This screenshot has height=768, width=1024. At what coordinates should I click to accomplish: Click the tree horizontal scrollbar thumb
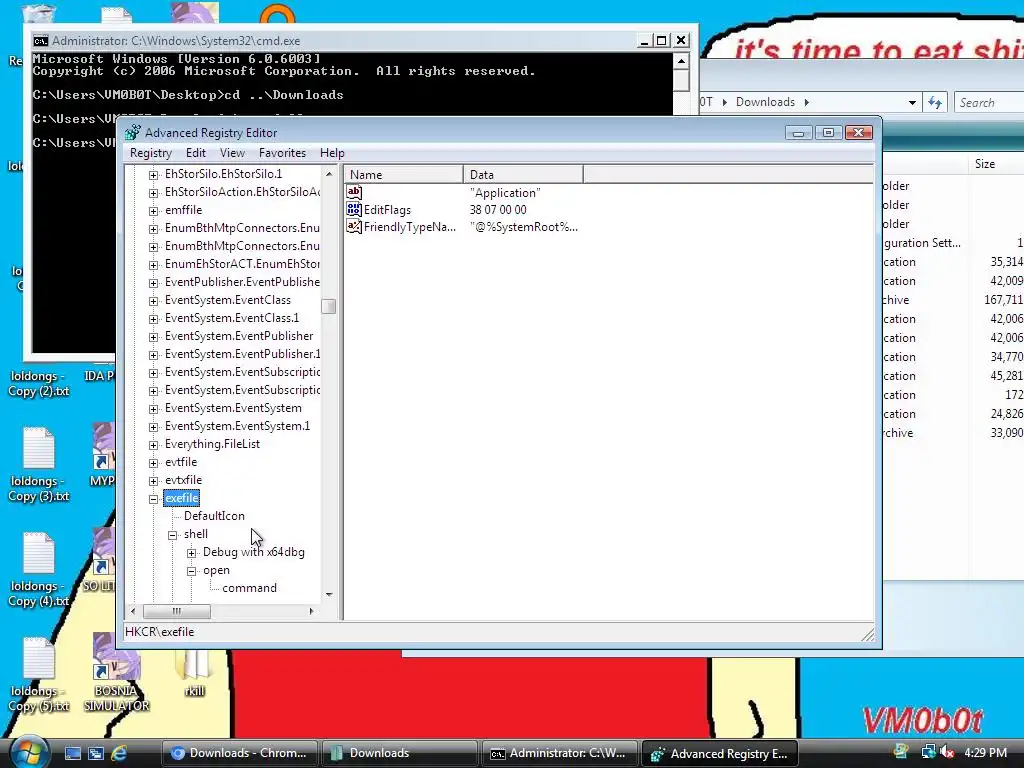(x=177, y=611)
